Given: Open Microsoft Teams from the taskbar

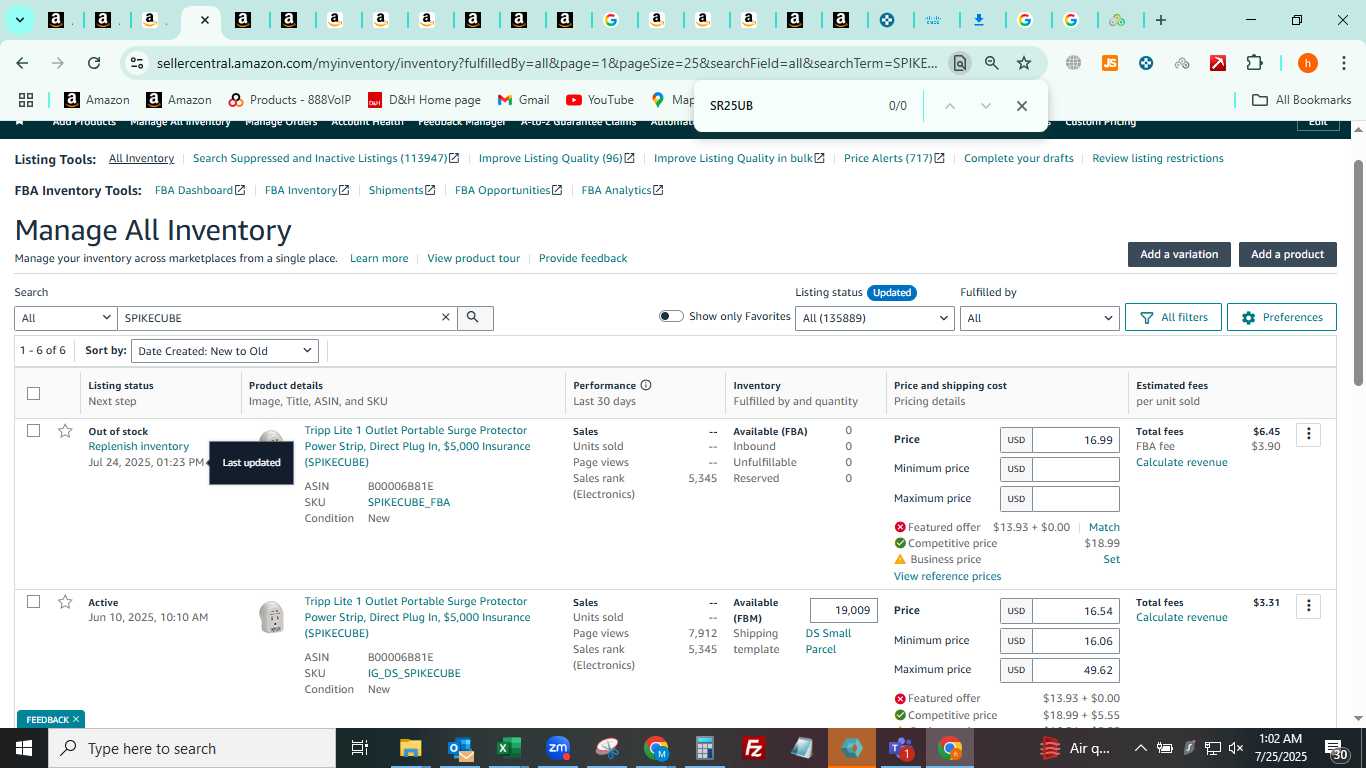Looking at the screenshot, I should (x=900, y=748).
